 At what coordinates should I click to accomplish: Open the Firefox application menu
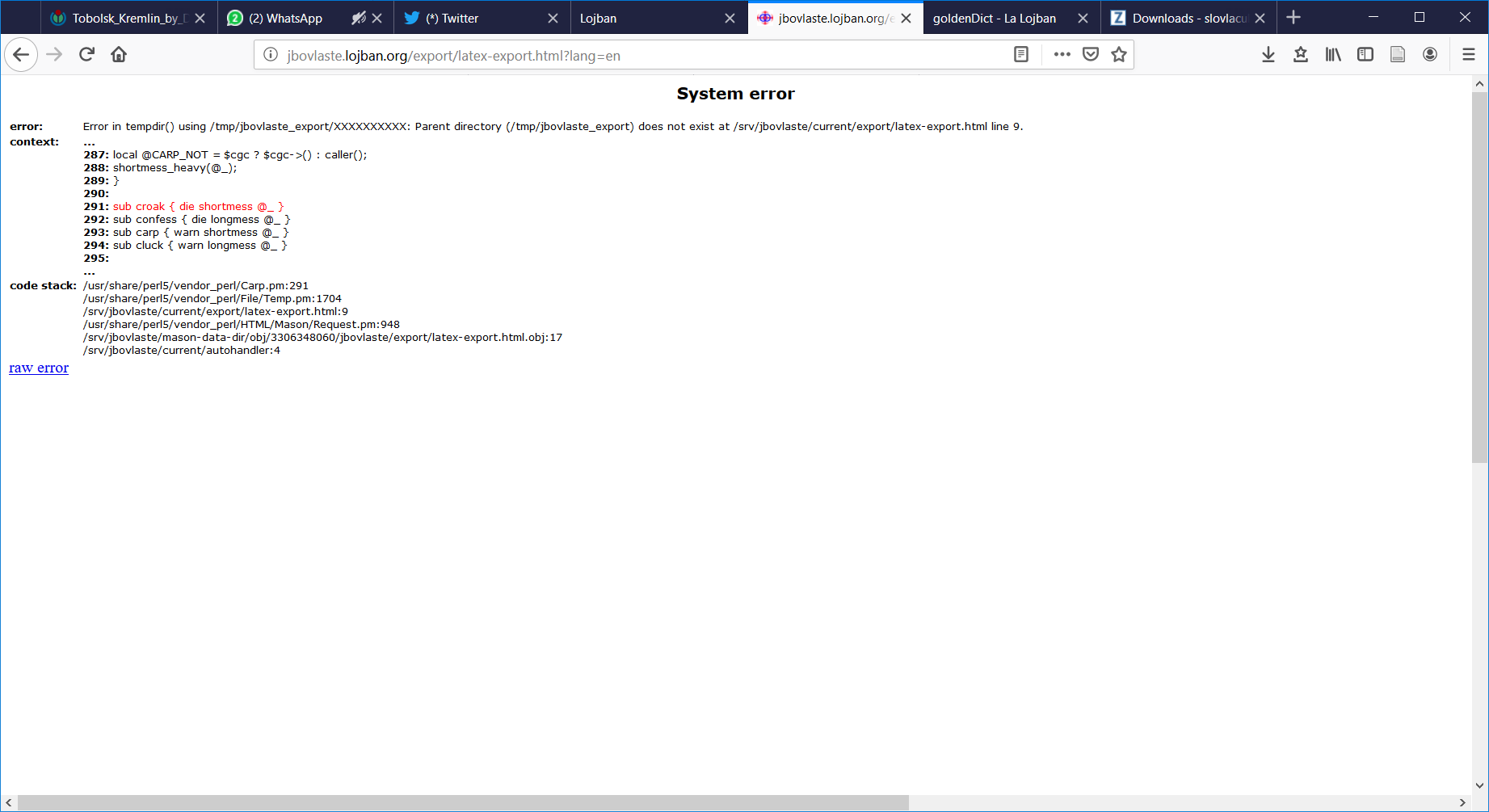click(1470, 54)
